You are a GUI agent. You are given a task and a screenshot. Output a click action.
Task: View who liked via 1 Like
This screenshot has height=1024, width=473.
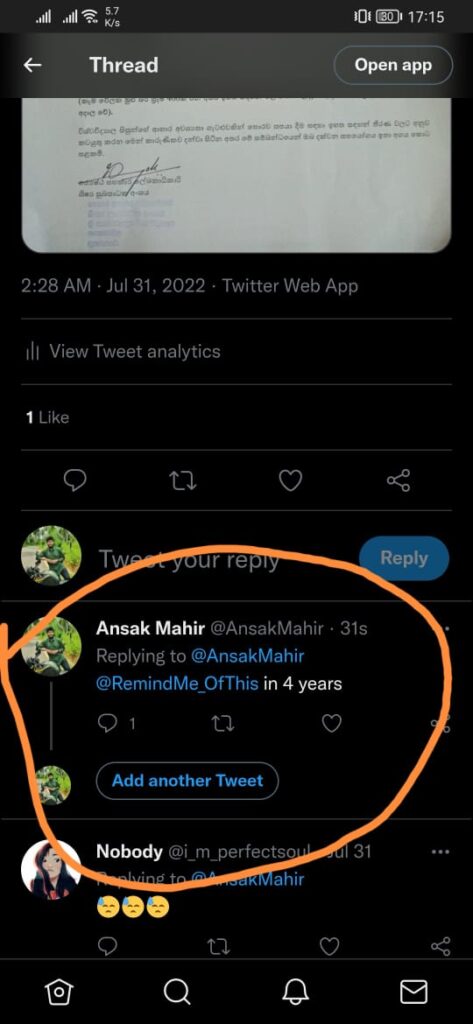point(47,417)
